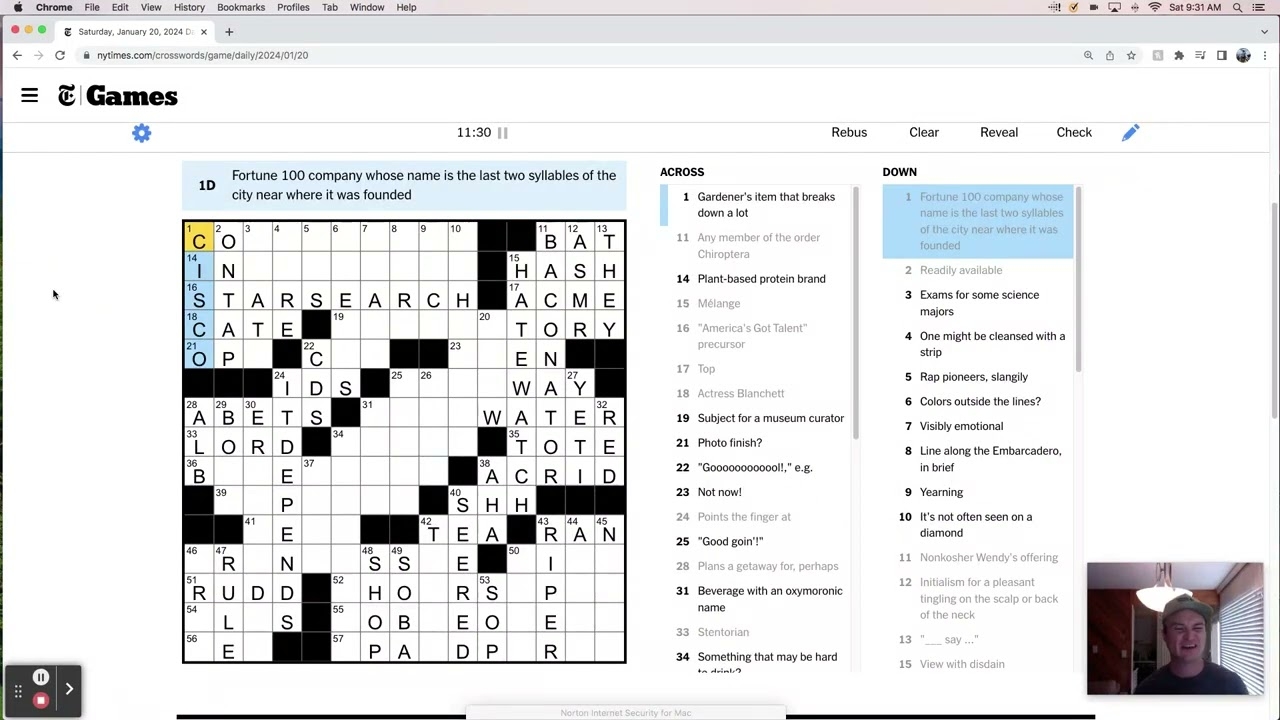
Task: Click the NYT Games logo
Action: pyautogui.click(x=118, y=96)
